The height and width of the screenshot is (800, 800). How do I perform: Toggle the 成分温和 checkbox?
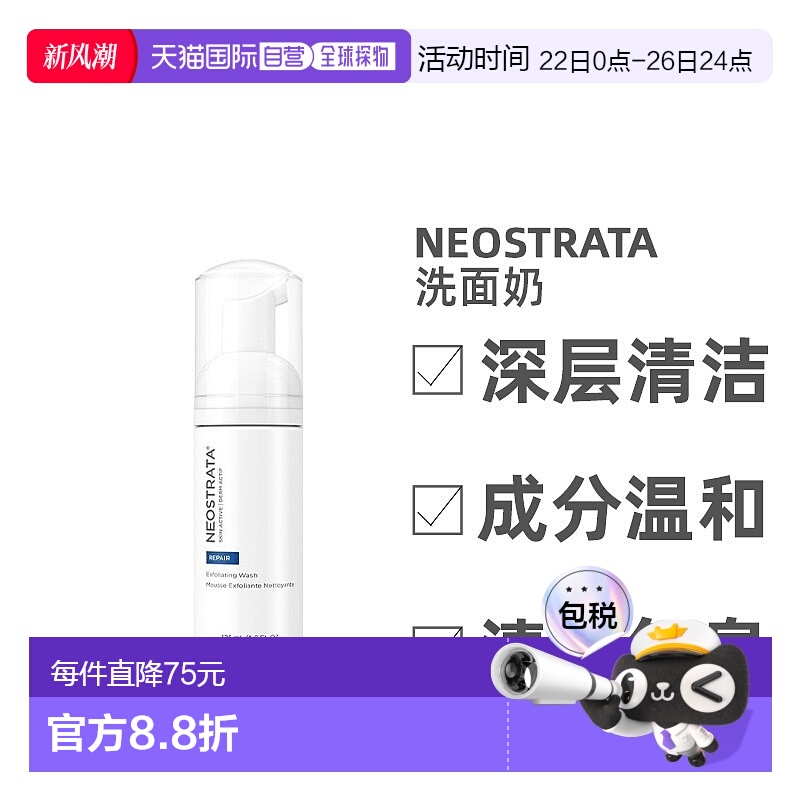[x=438, y=510]
